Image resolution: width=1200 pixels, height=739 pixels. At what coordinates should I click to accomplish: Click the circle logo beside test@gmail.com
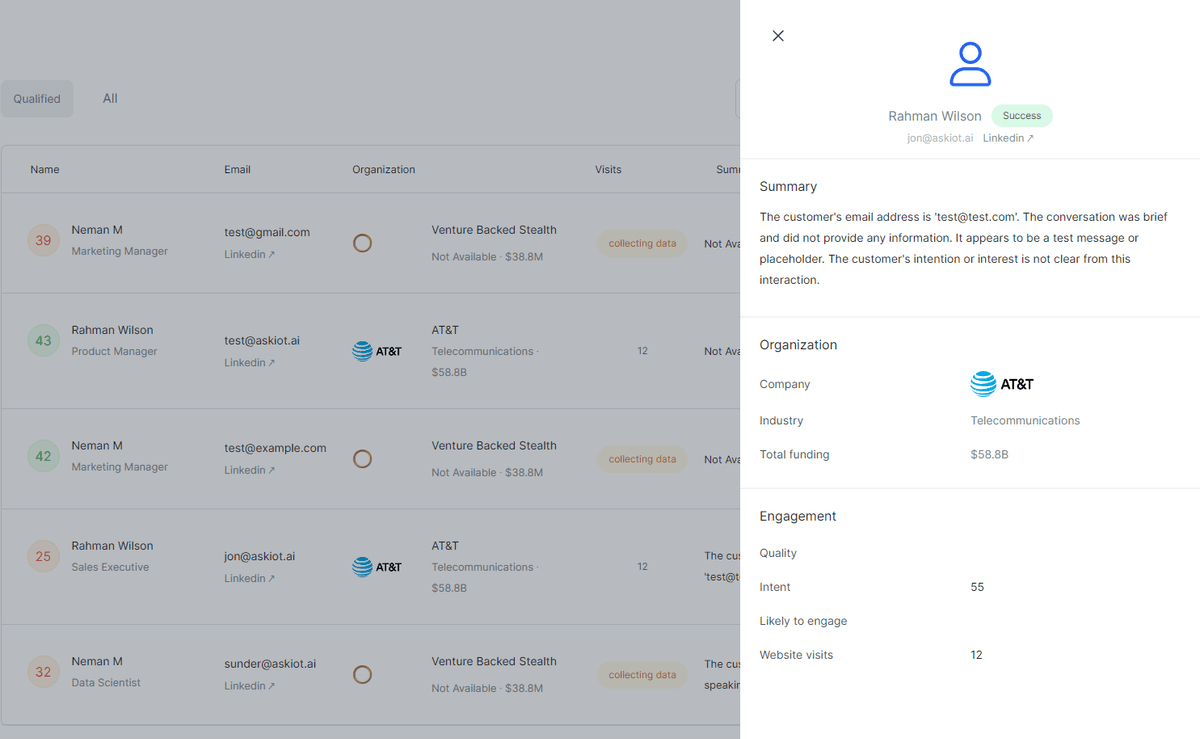click(x=362, y=243)
